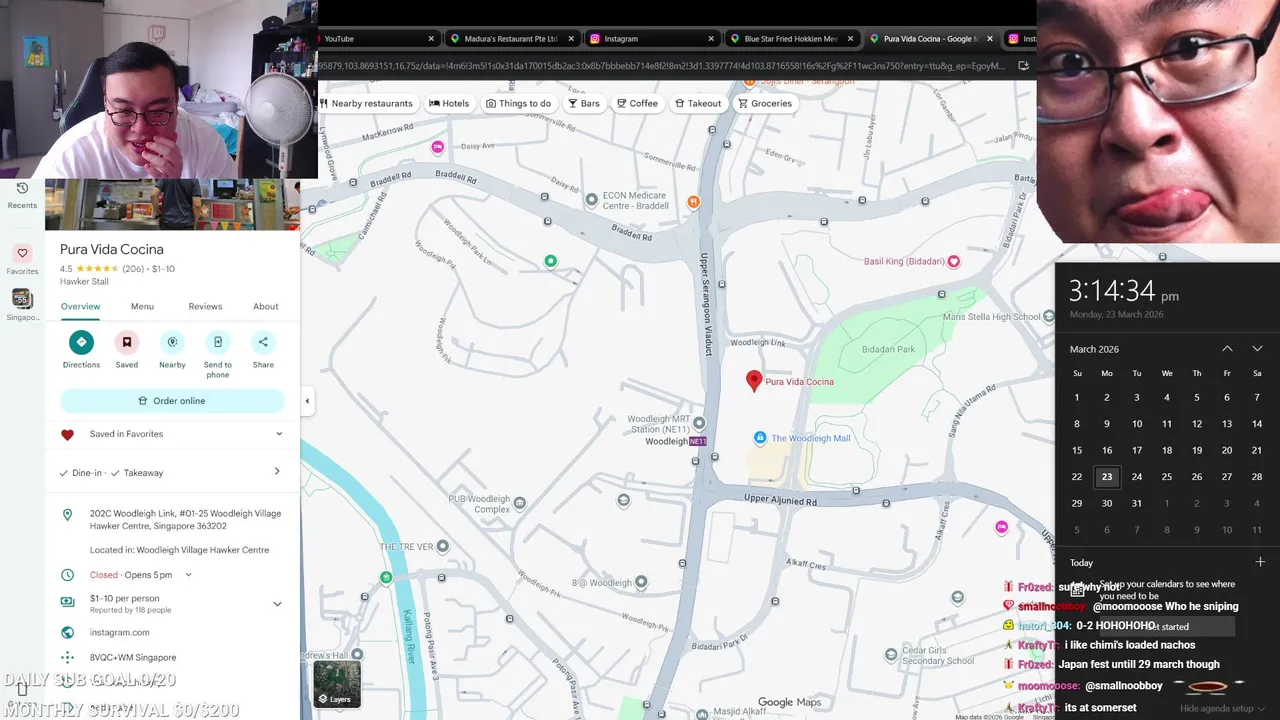Select March 24 in the calendar
The image size is (1280, 720).
pyautogui.click(x=1137, y=476)
